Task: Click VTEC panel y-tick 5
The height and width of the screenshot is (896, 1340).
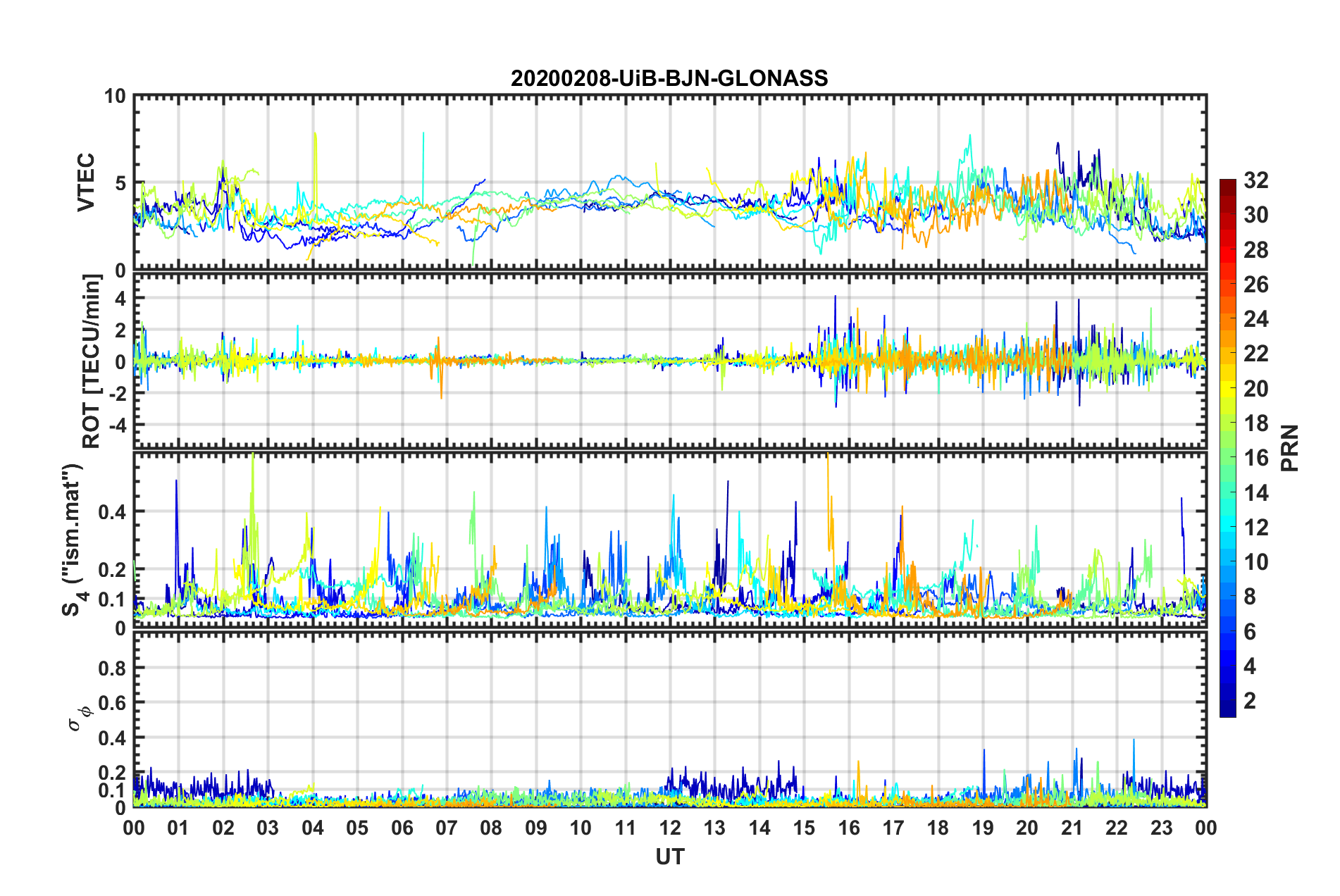Action: click(x=120, y=183)
